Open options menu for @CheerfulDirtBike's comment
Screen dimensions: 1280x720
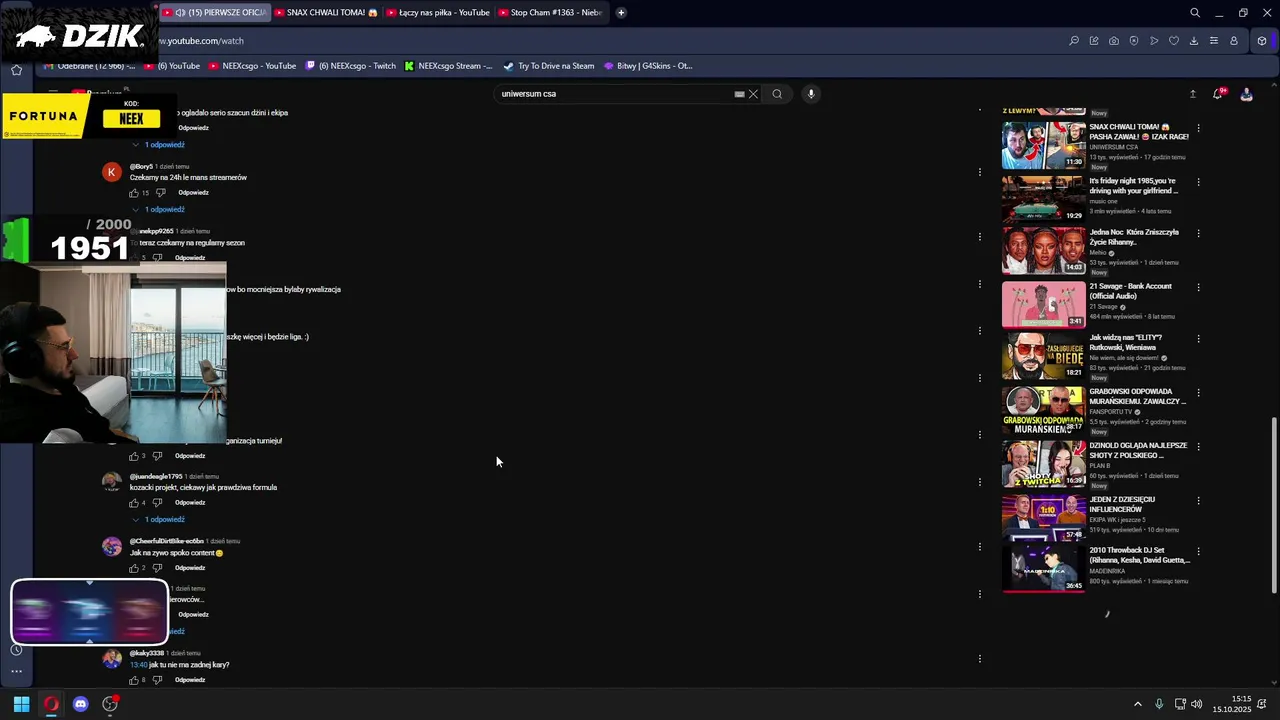coord(980,547)
